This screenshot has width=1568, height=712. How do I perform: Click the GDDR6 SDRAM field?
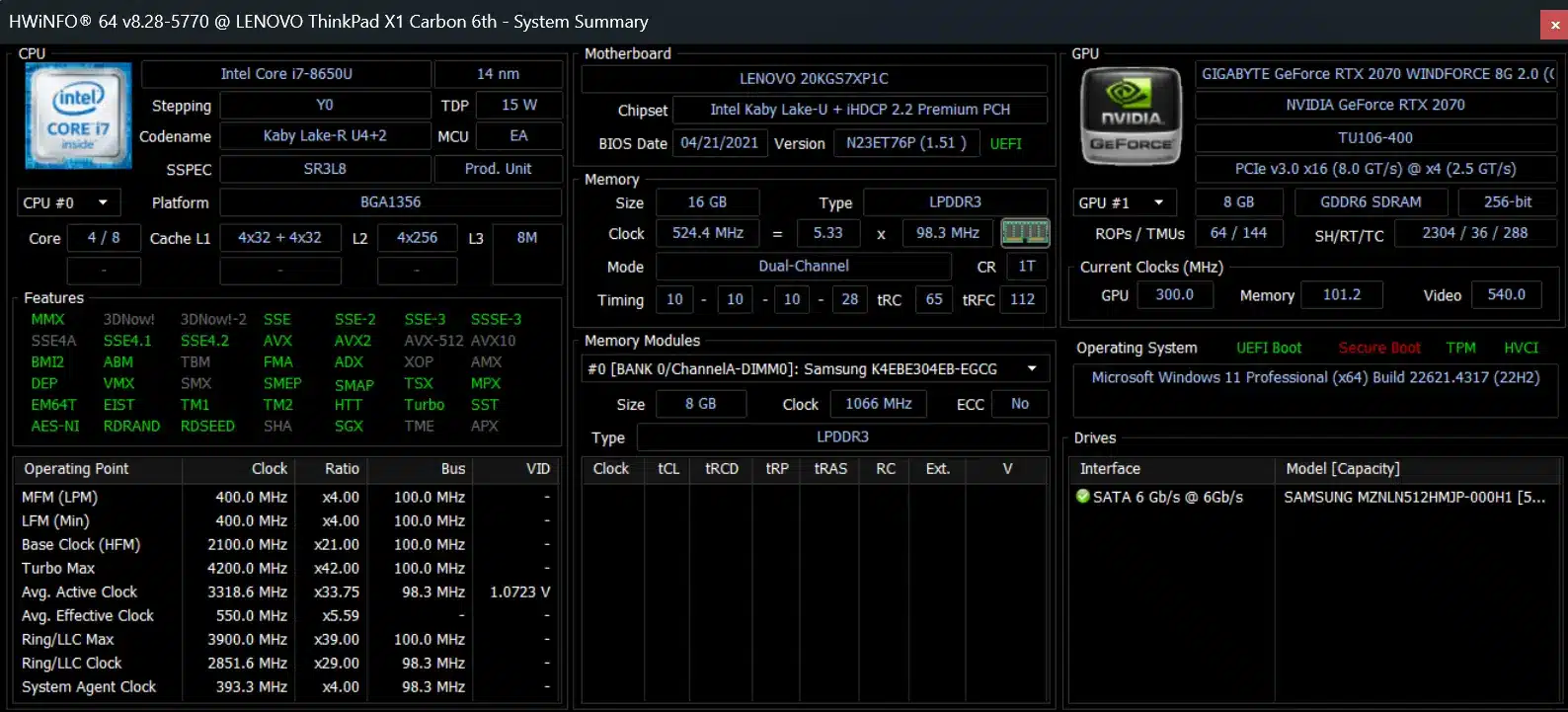(x=1372, y=202)
